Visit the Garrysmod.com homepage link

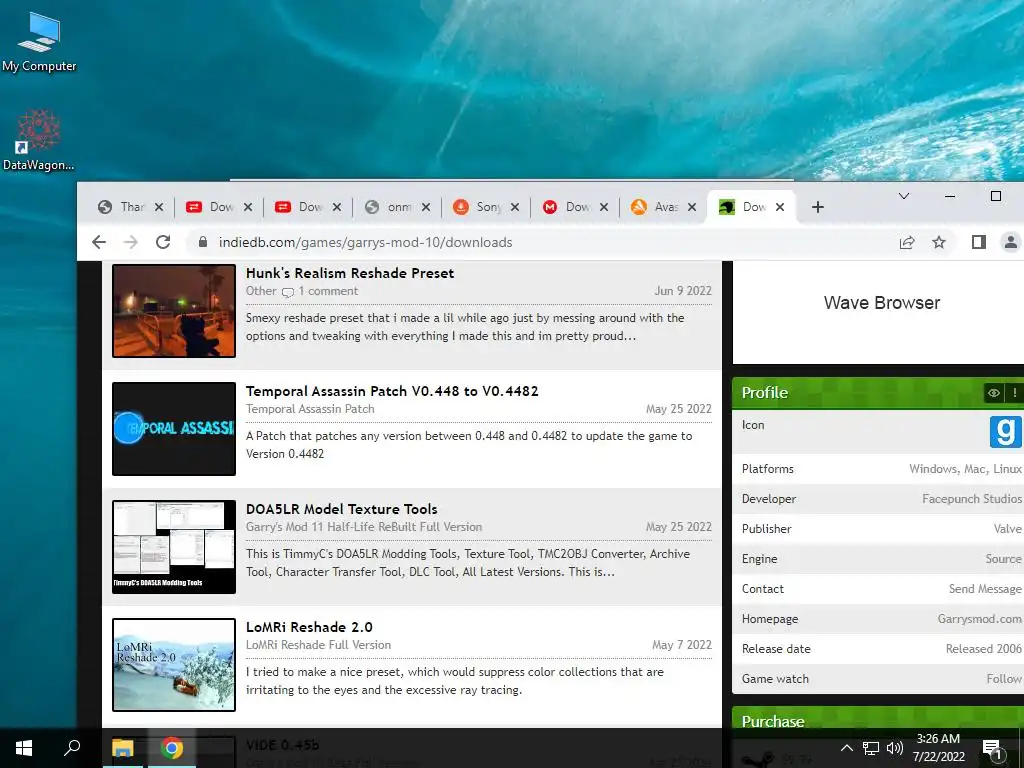980,619
